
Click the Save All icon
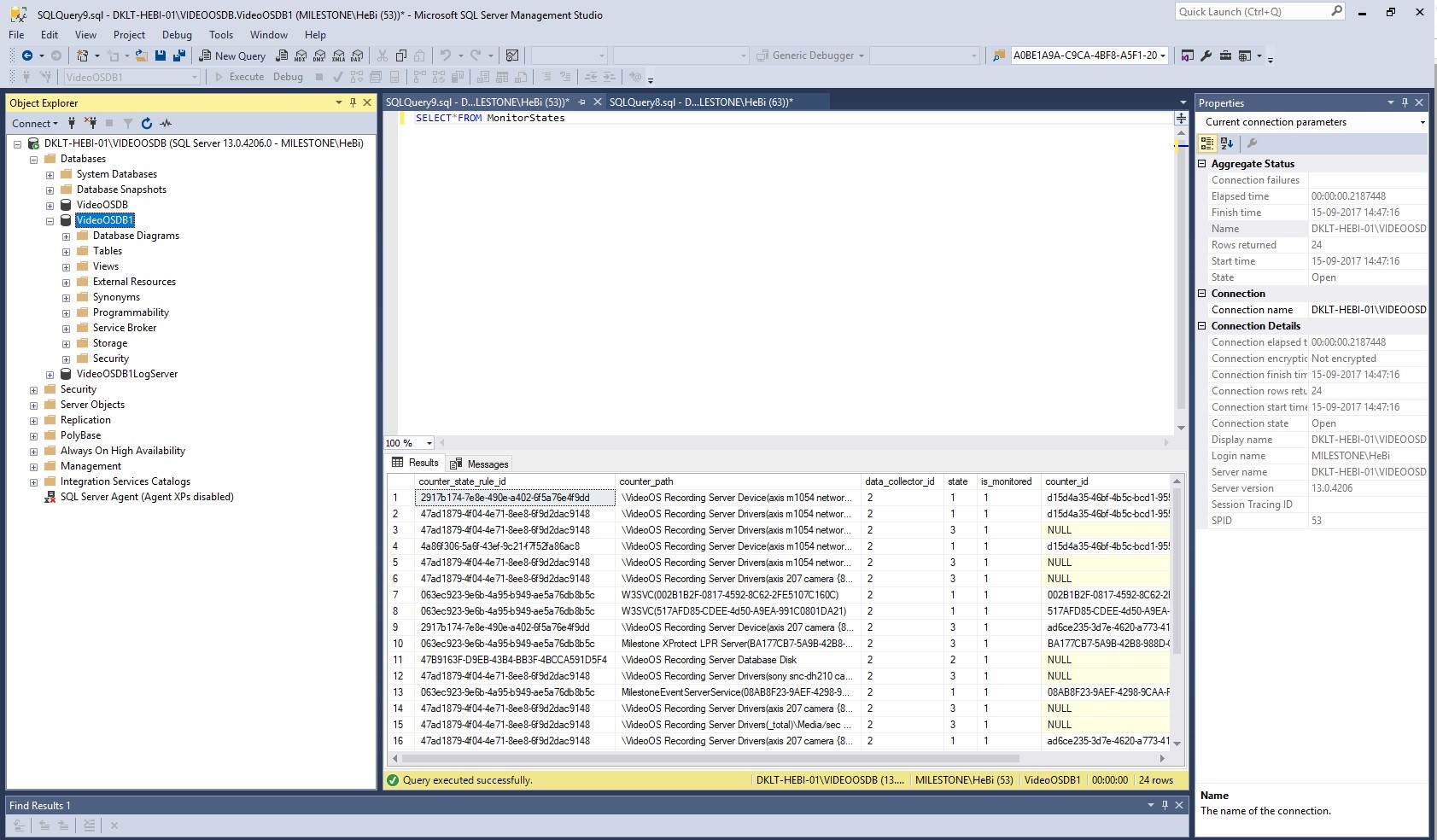point(179,55)
